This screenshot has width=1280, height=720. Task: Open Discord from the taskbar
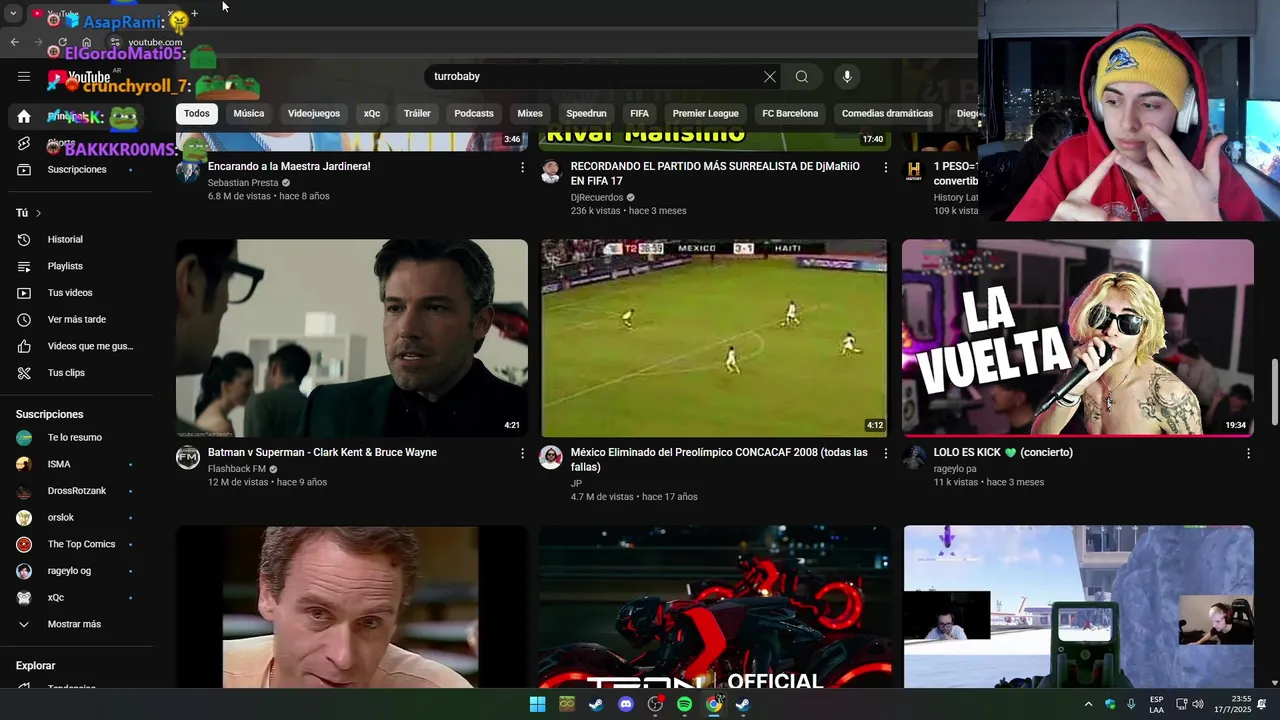coord(626,704)
